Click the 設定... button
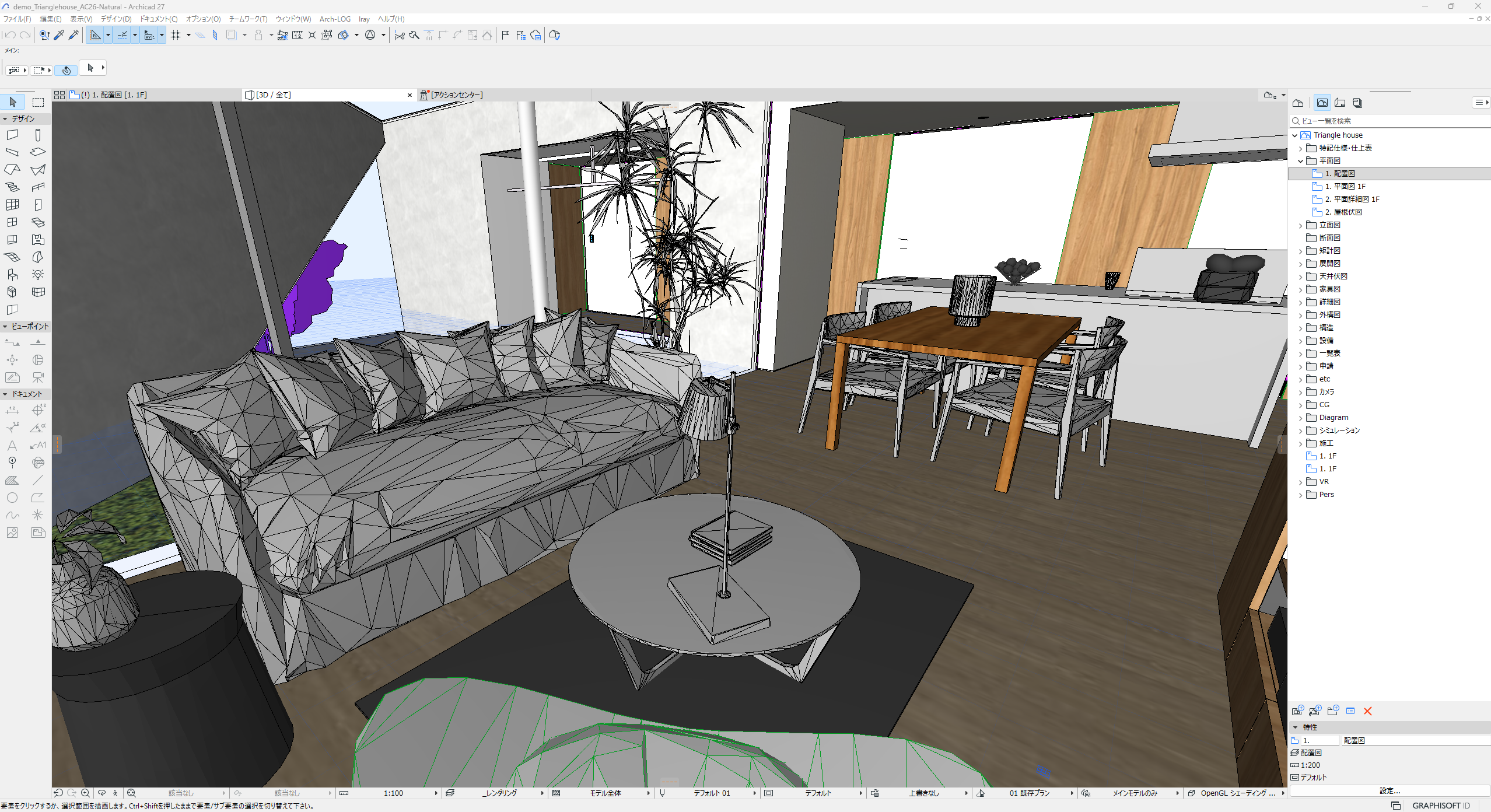The height and width of the screenshot is (812, 1491). [1389, 790]
